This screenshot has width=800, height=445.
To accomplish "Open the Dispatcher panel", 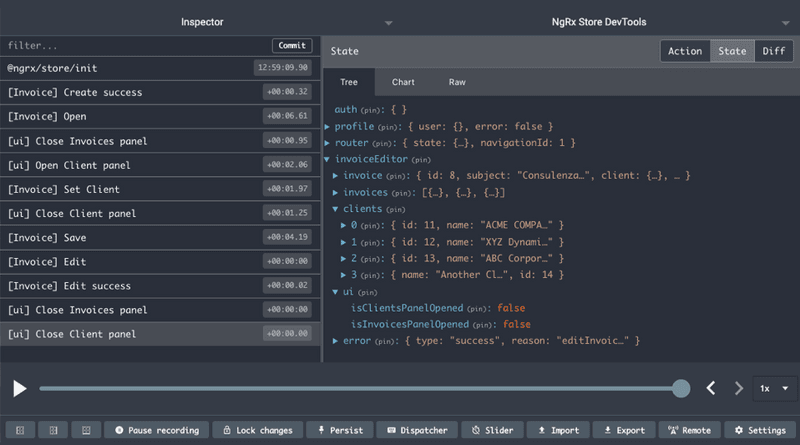I will (x=417, y=430).
